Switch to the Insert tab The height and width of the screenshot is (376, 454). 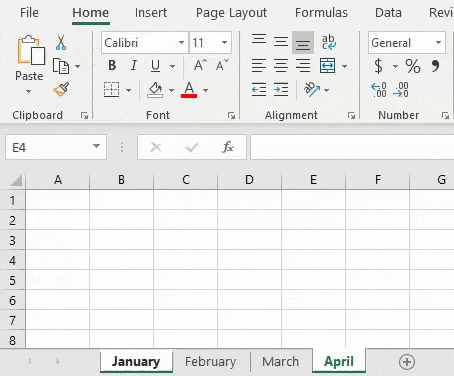[x=151, y=13]
